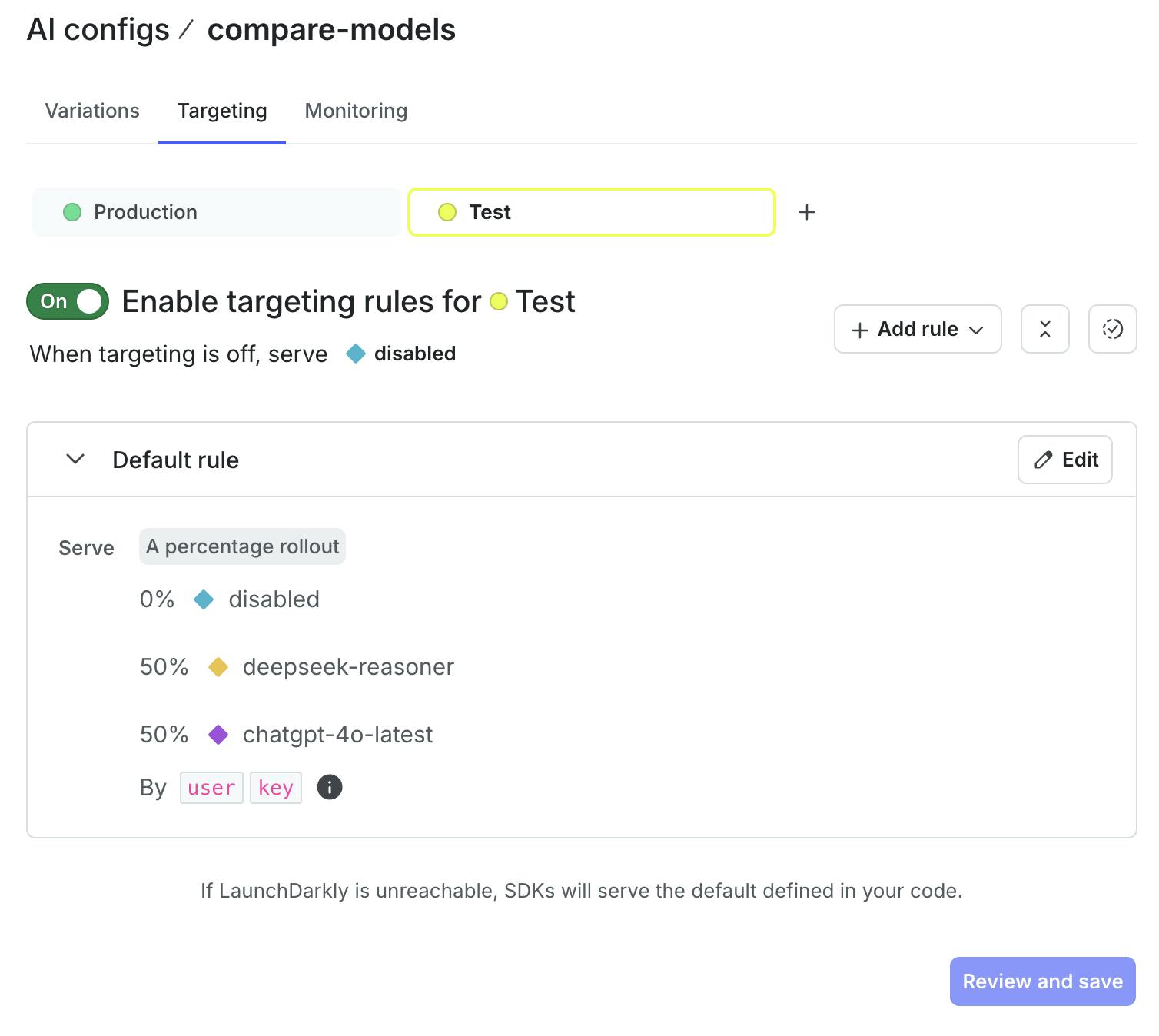Select the Production environment
The width and height of the screenshot is (1159, 1036).
pyautogui.click(x=216, y=212)
